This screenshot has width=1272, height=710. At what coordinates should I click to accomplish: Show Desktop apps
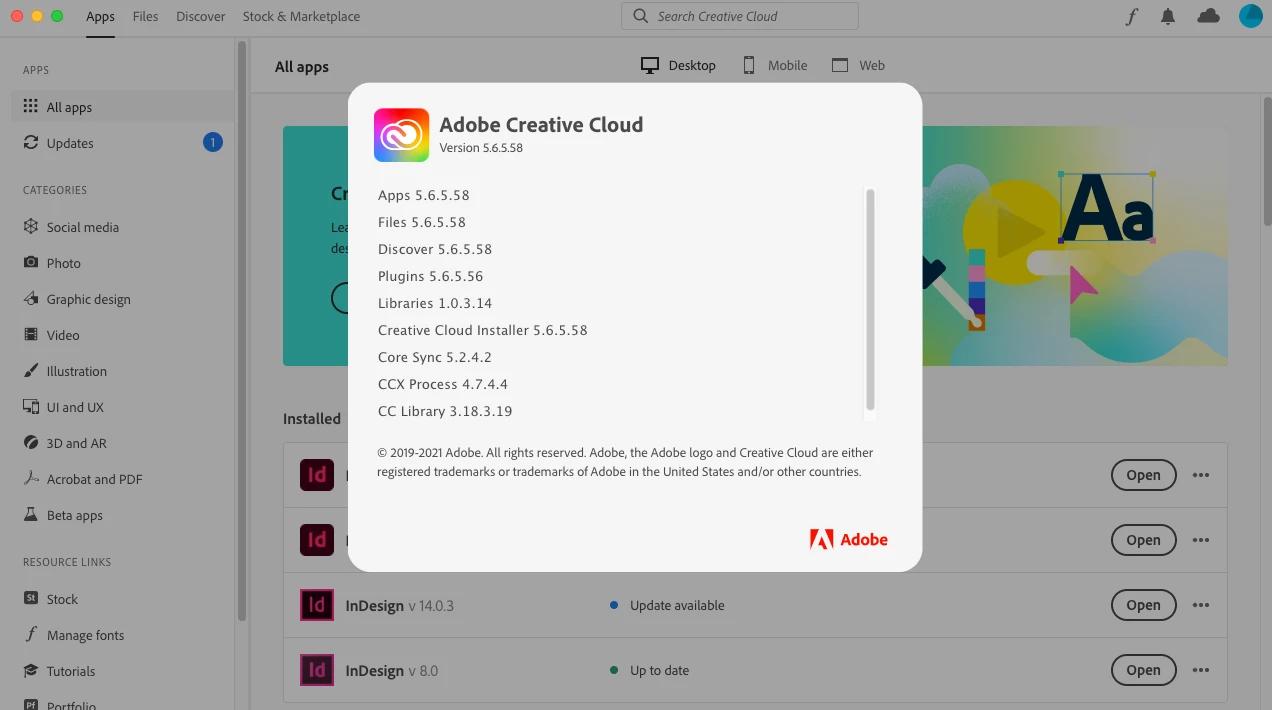point(679,65)
